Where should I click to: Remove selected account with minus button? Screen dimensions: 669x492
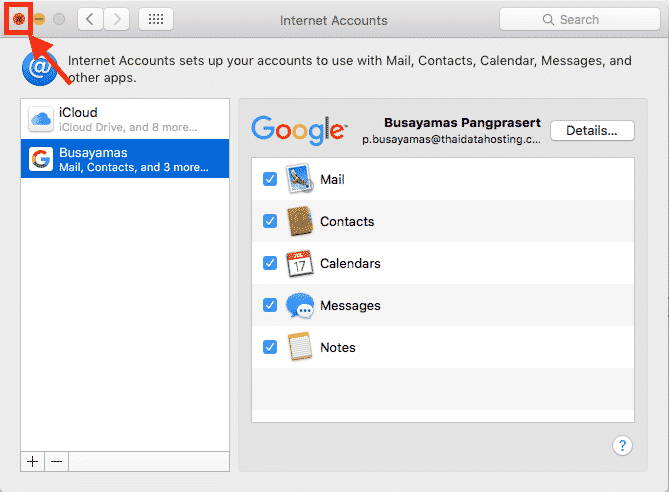click(x=56, y=461)
